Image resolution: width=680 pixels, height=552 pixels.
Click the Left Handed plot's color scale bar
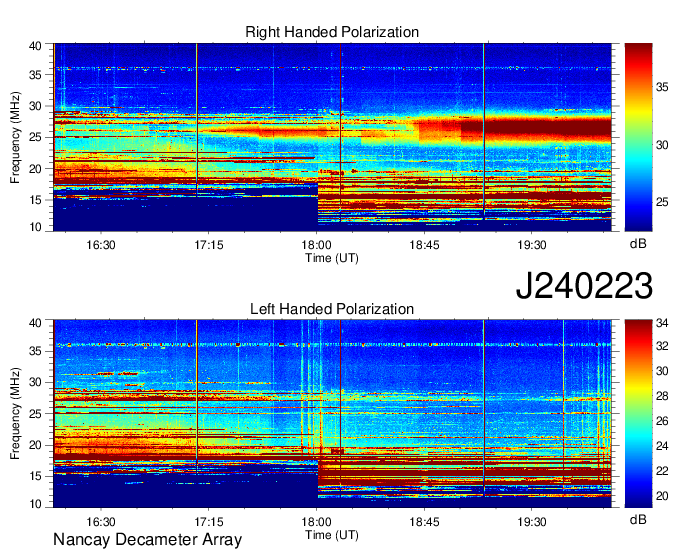[638, 414]
